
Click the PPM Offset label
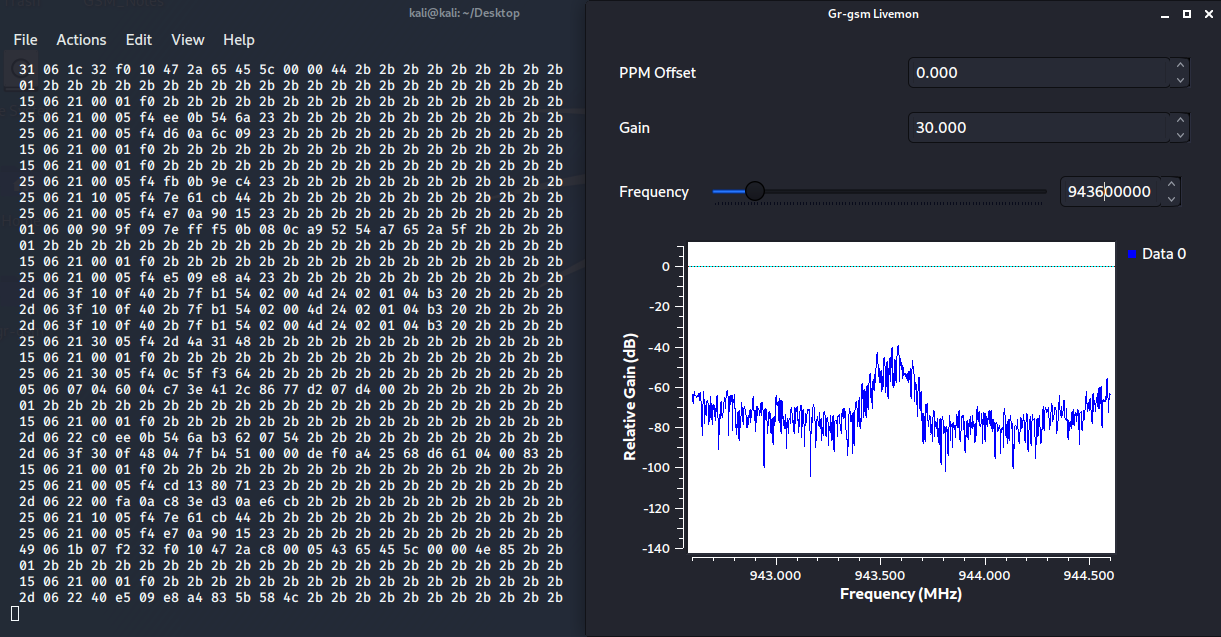tap(657, 73)
